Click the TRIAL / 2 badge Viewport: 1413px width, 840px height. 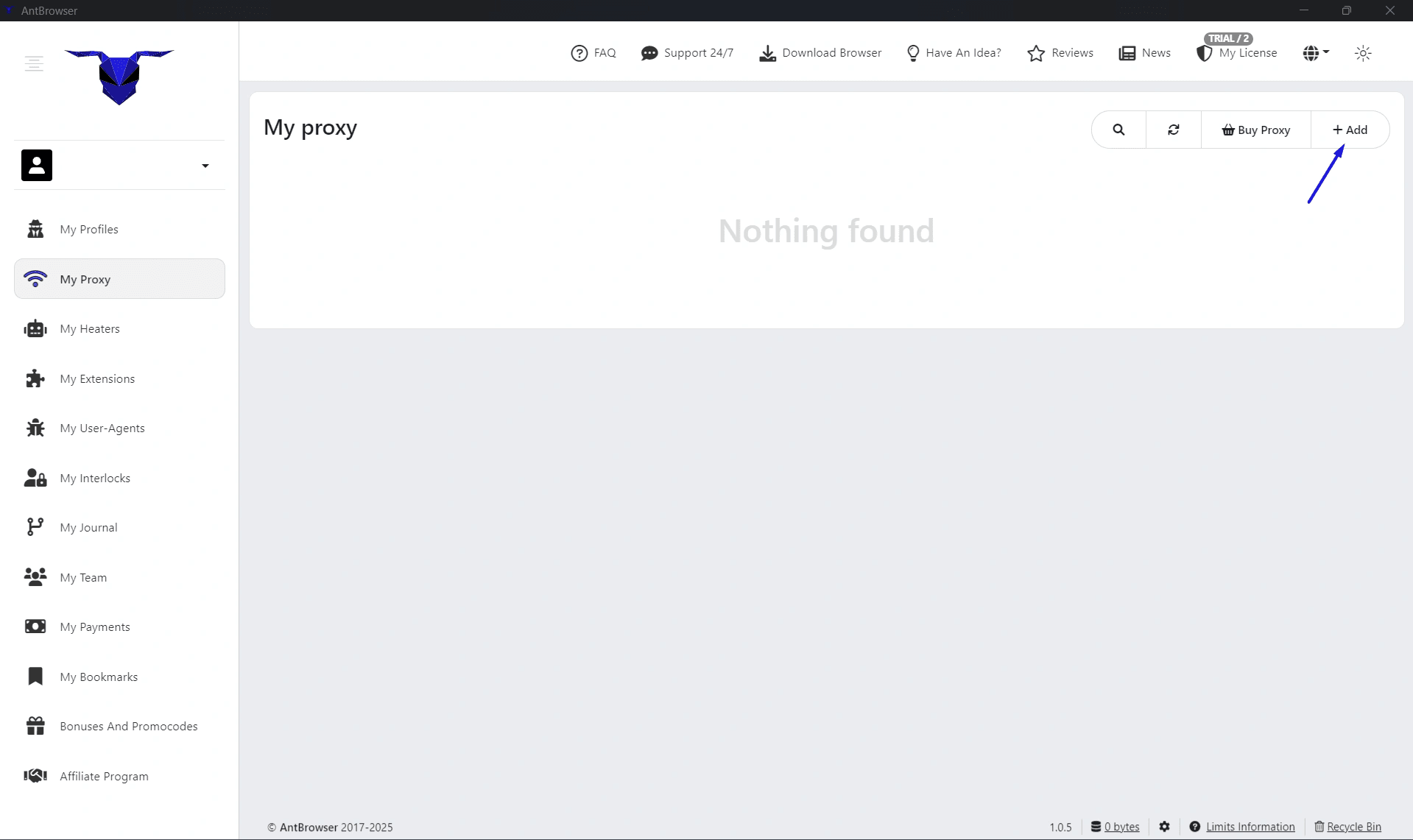coord(1228,38)
